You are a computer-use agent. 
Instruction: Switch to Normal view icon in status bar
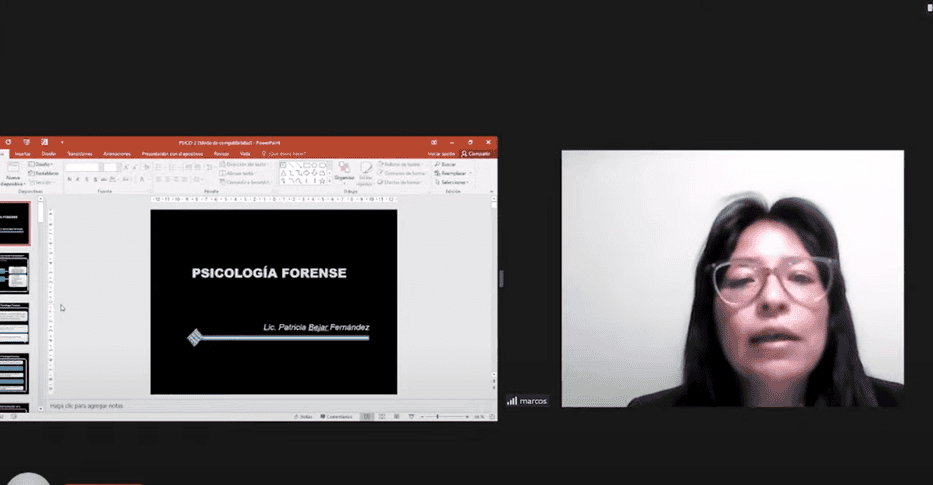coord(368,417)
